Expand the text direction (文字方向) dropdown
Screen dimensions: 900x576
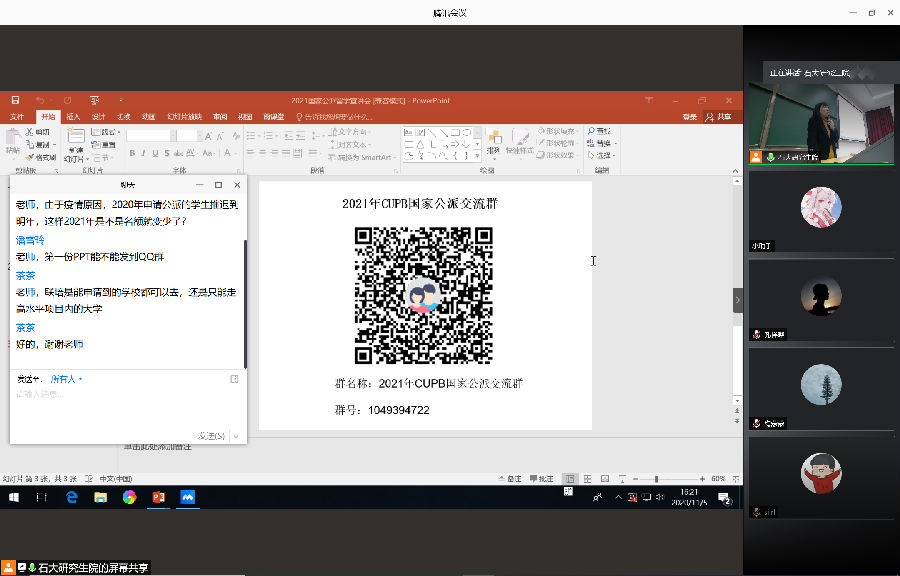[351, 132]
